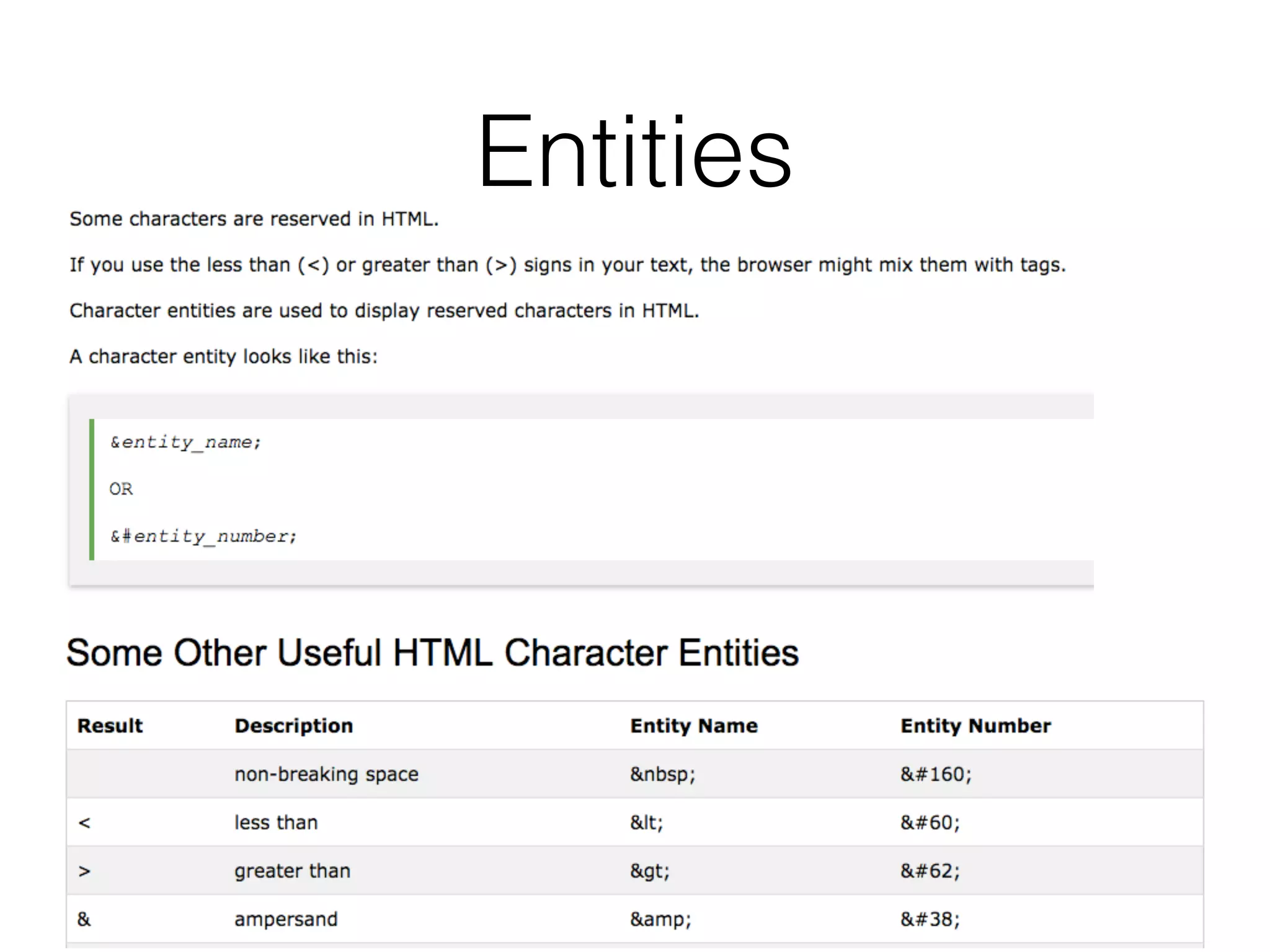The height and width of the screenshot is (952, 1270).
Task: Click the &lt; entity name cell
Action: (x=647, y=822)
